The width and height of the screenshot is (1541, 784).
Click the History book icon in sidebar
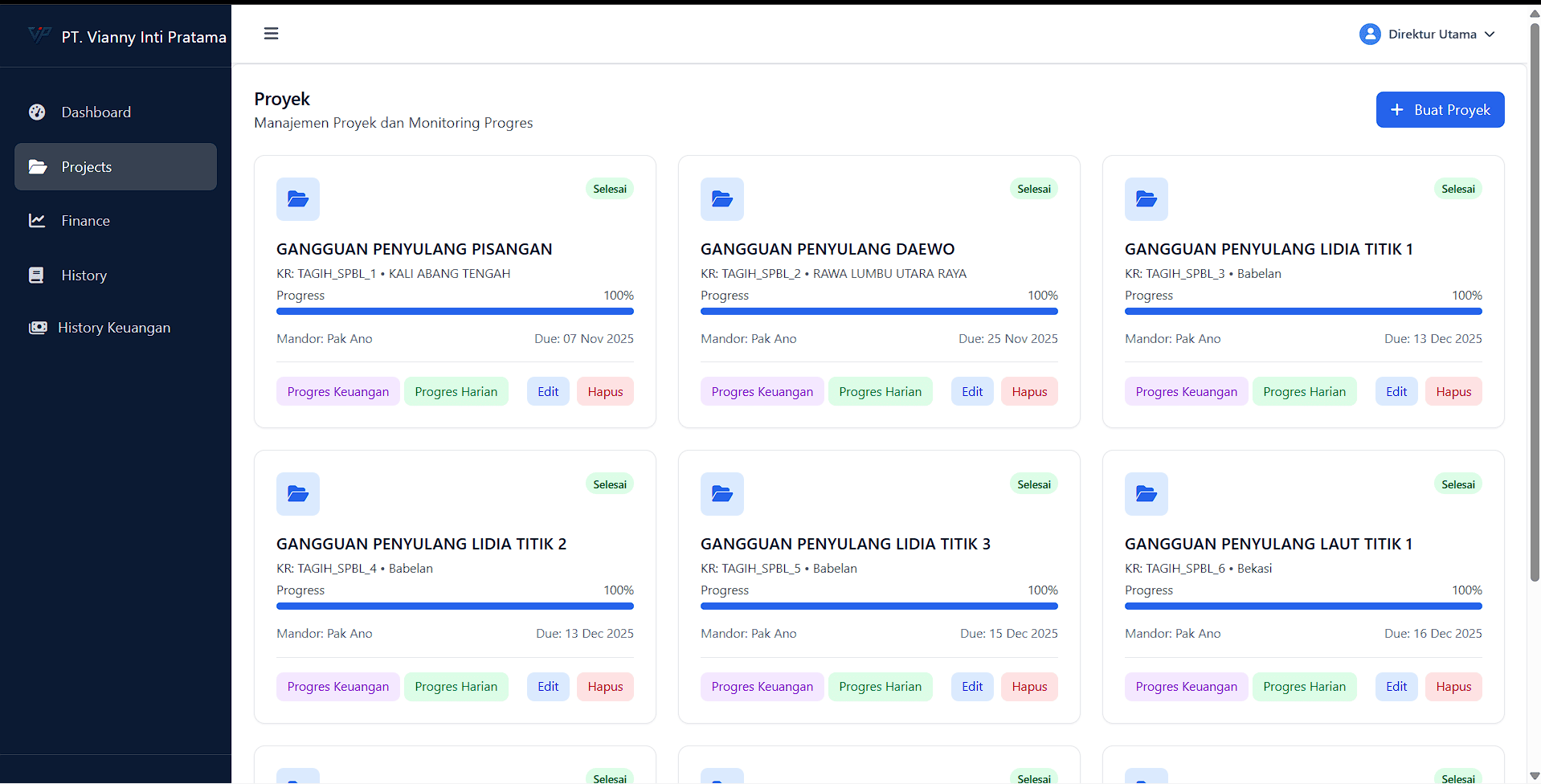click(x=37, y=276)
